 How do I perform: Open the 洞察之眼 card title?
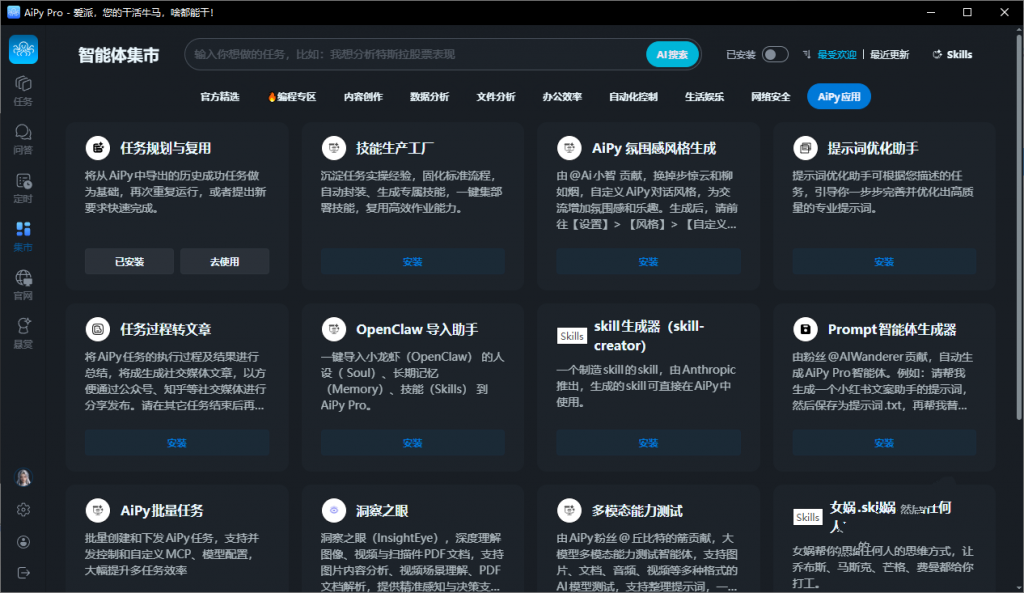[382, 511]
